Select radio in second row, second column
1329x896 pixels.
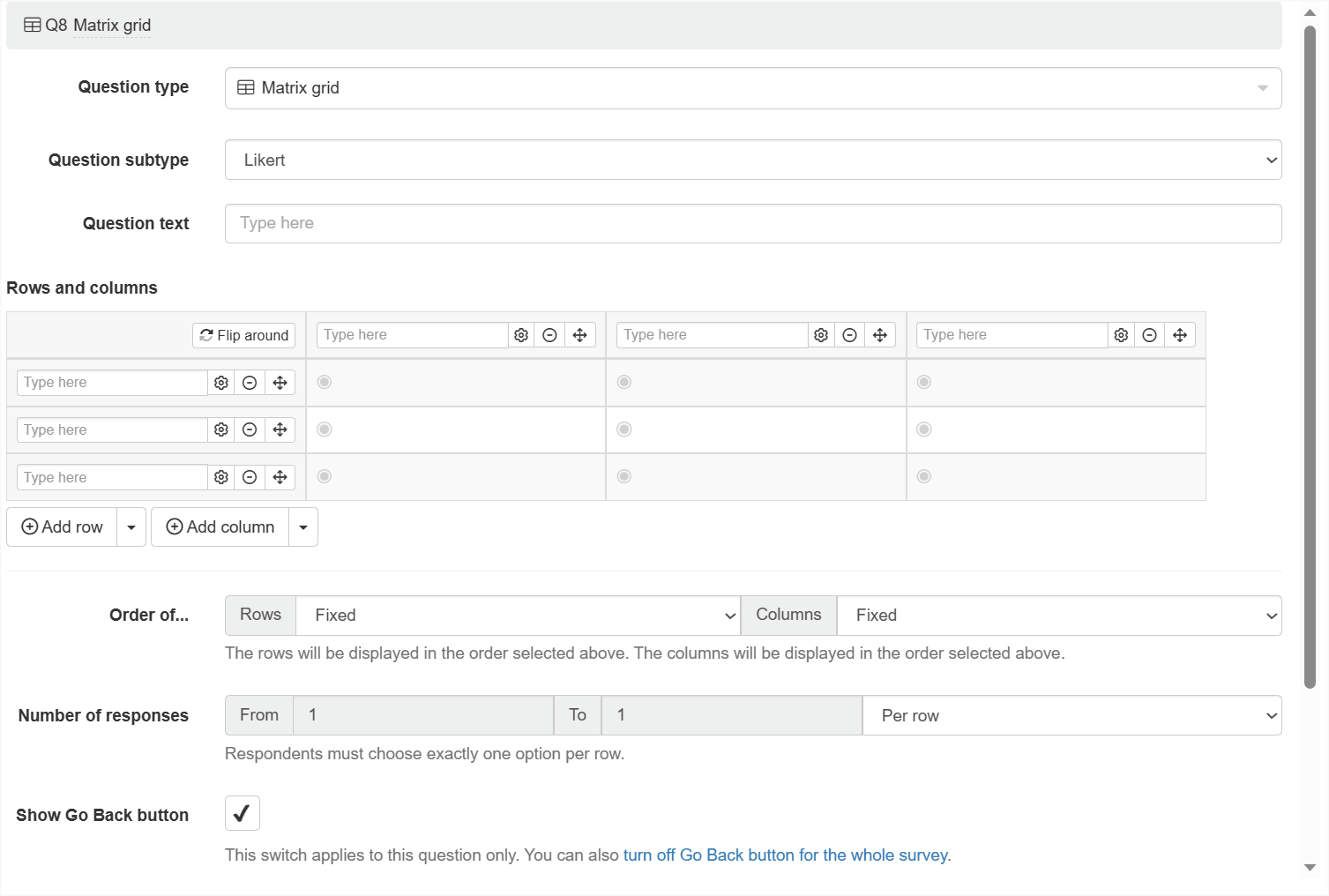coord(624,429)
